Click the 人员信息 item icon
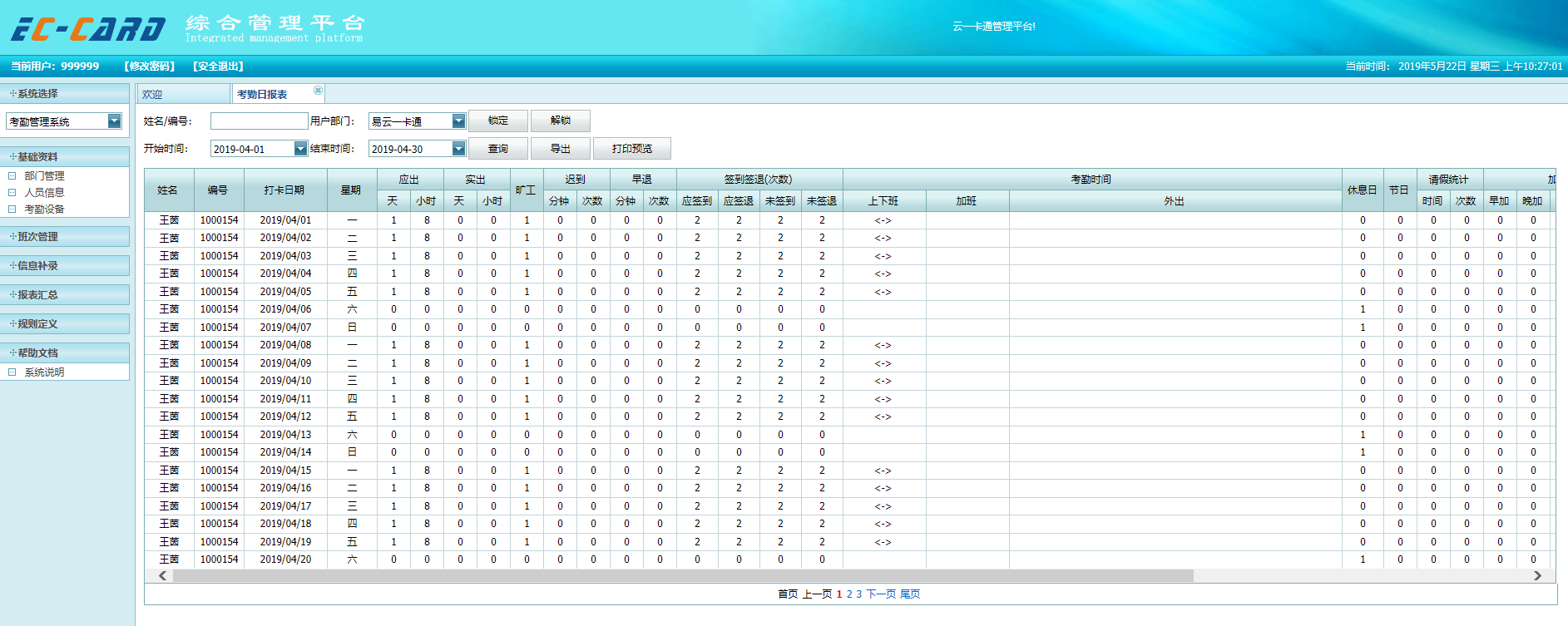Viewport: 1568px width, 626px height. [x=12, y=193]
